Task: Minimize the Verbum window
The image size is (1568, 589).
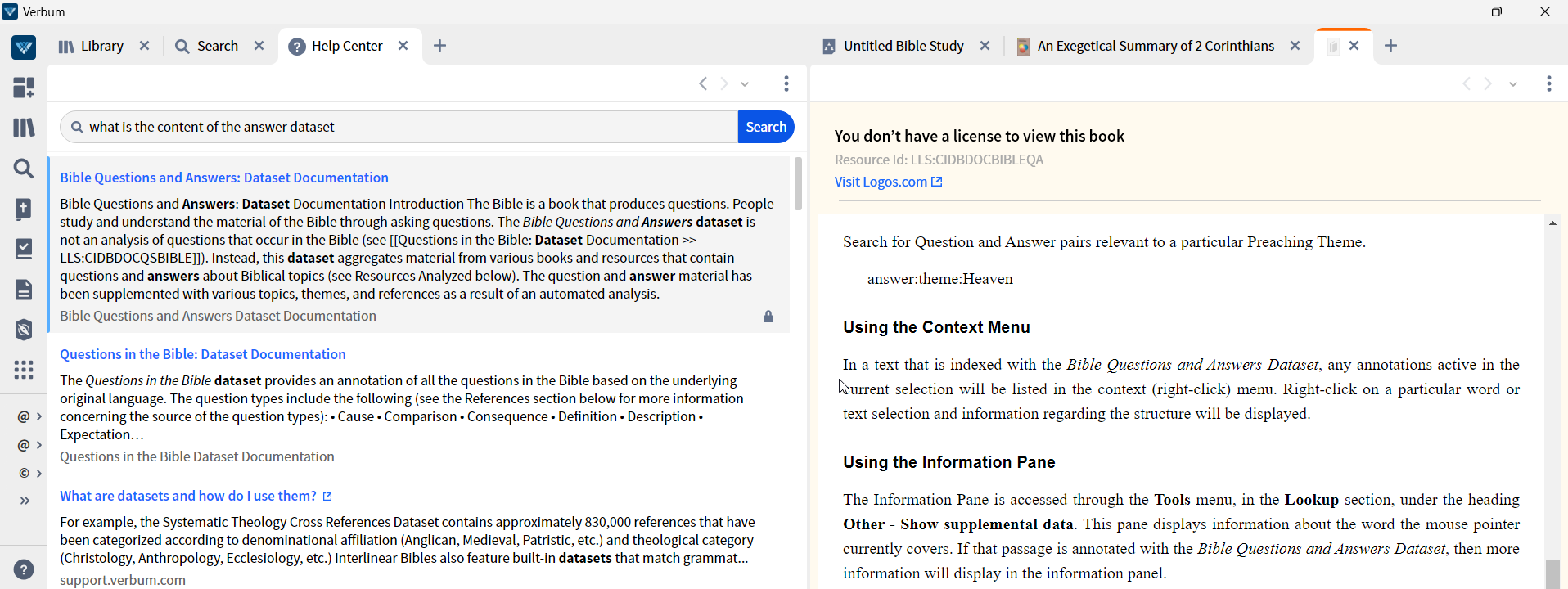Action: coord(1449,11)
